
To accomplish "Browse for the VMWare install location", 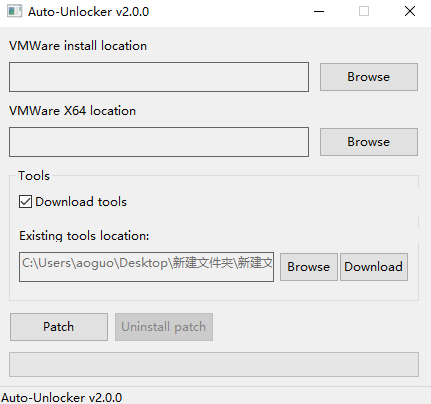I will click(x=369, y=77).
